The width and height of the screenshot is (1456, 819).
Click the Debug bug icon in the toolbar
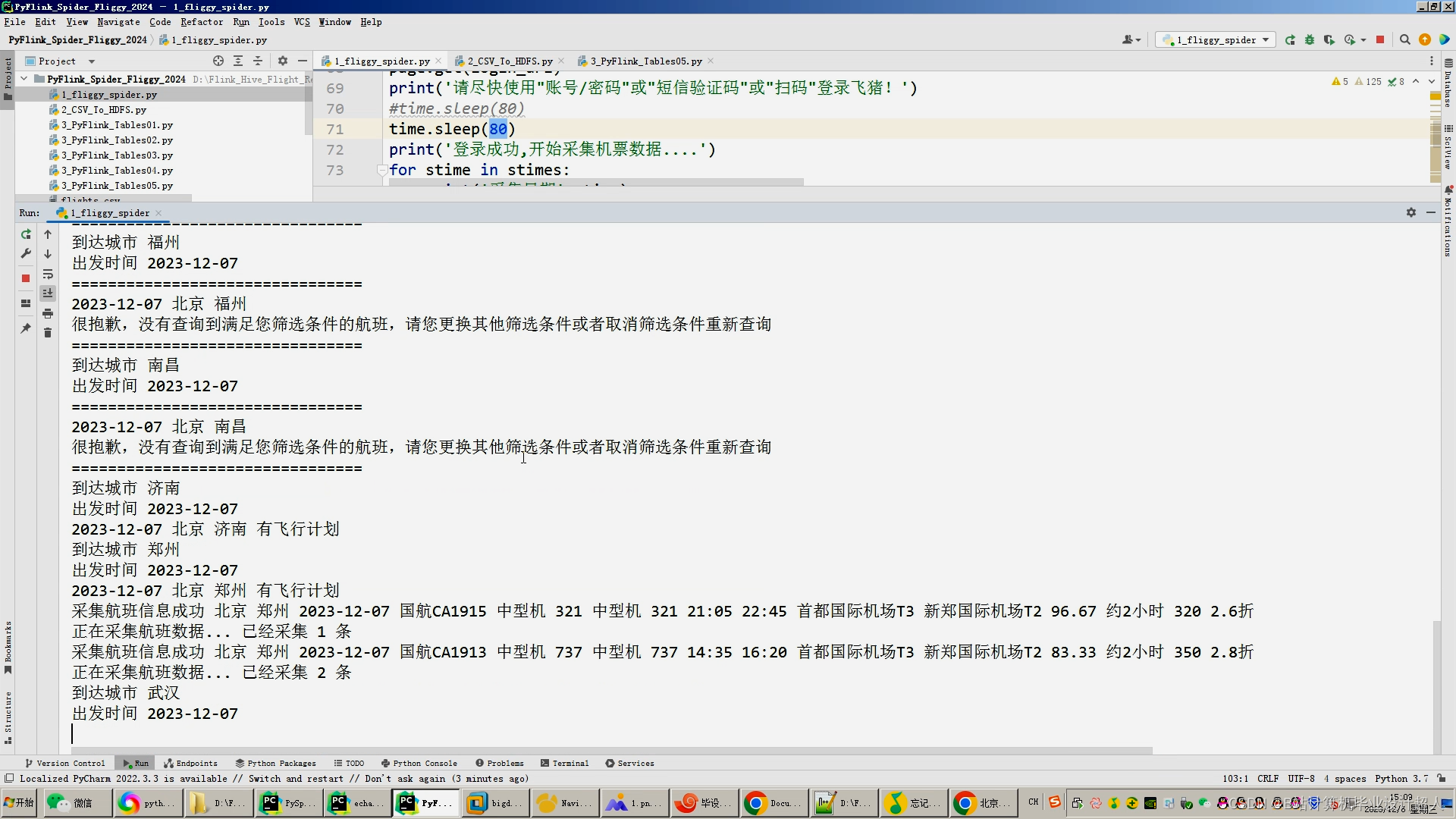click(1310, 40)
